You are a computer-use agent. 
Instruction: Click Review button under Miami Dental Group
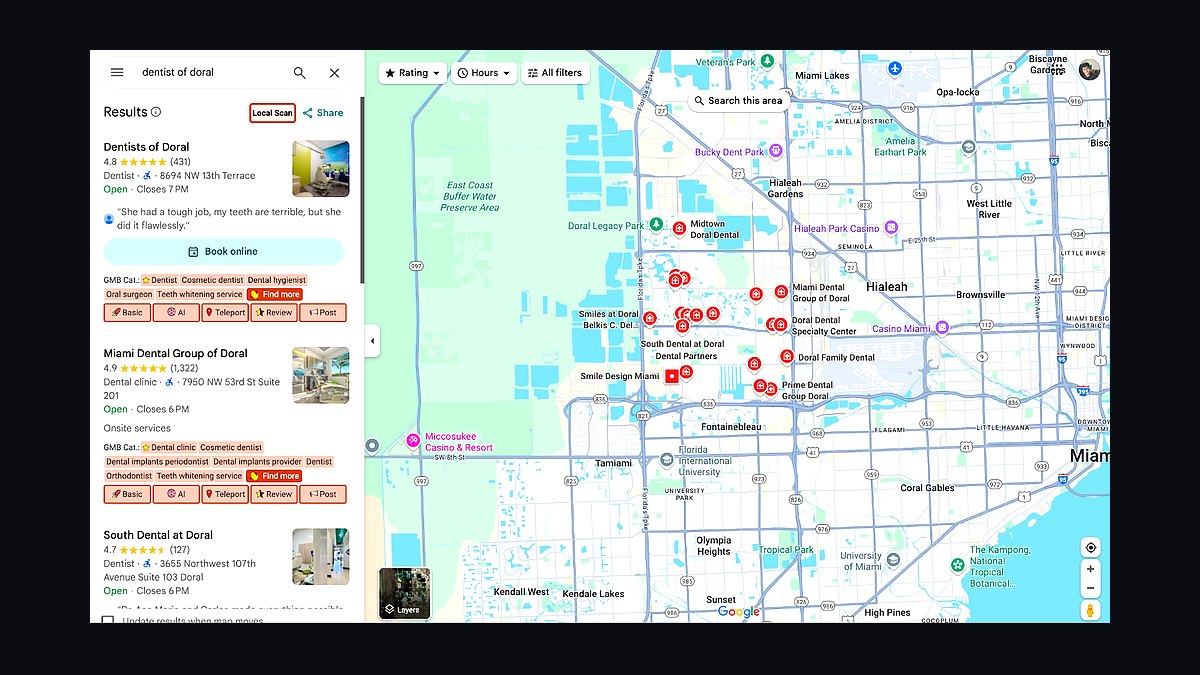coord(273,494)
